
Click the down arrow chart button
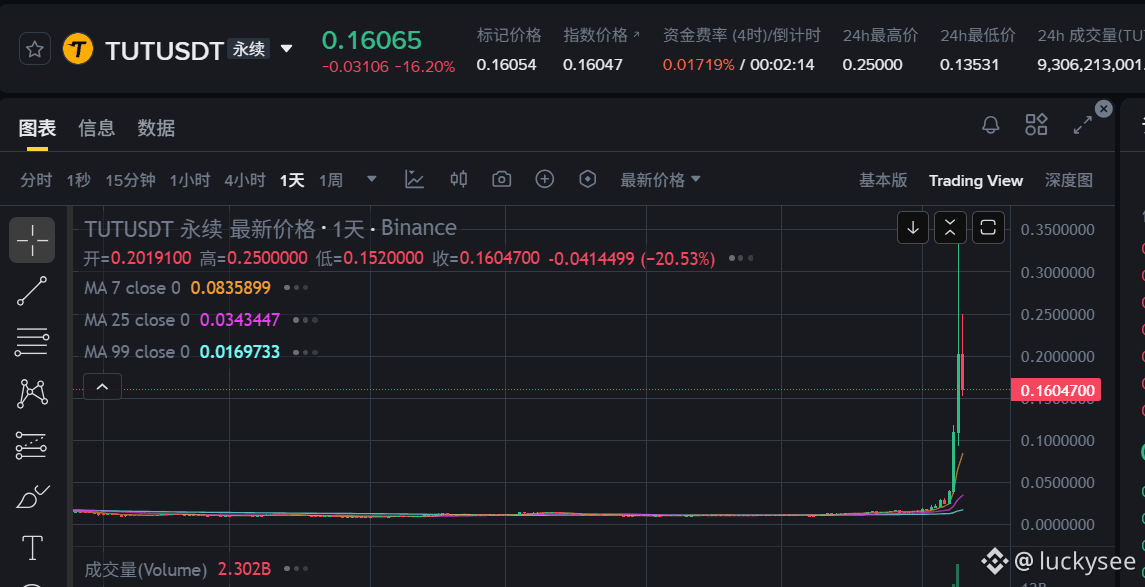pyautogui.click(x=913, y=228)
